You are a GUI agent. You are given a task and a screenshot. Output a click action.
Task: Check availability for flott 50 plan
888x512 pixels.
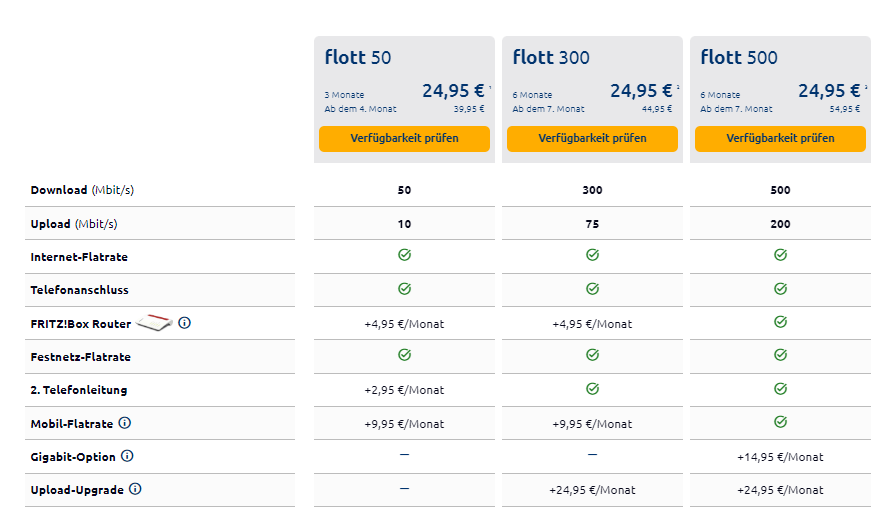click(x=404, y=138)
